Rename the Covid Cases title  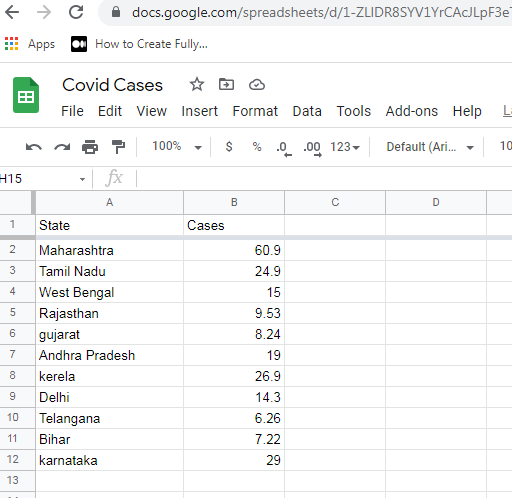tap(112, 85)
